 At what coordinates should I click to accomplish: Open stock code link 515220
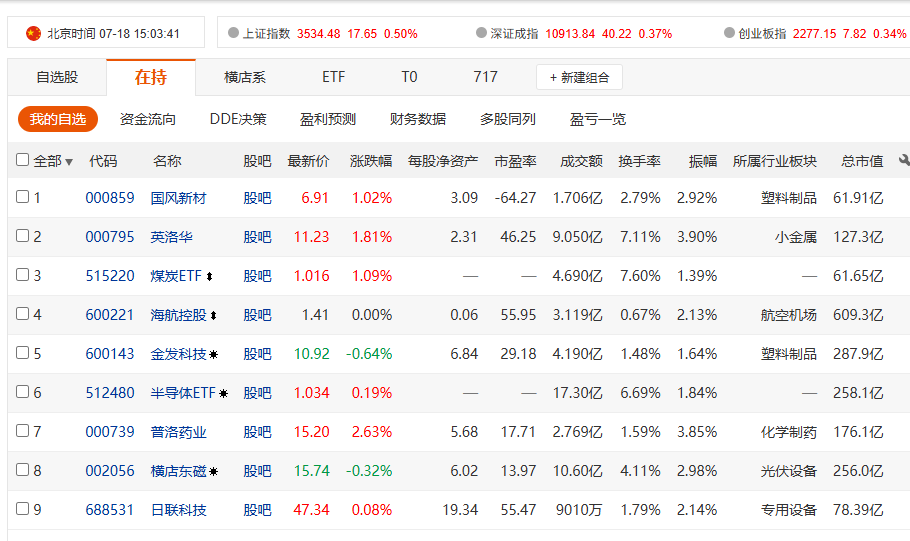[x=110, y=276]
